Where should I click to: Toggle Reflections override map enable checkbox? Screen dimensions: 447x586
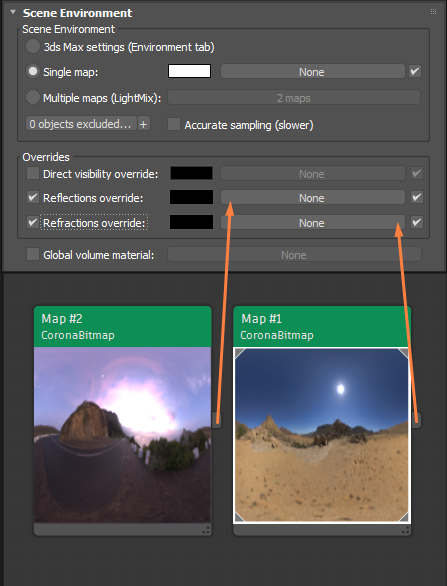pos(417,197)
